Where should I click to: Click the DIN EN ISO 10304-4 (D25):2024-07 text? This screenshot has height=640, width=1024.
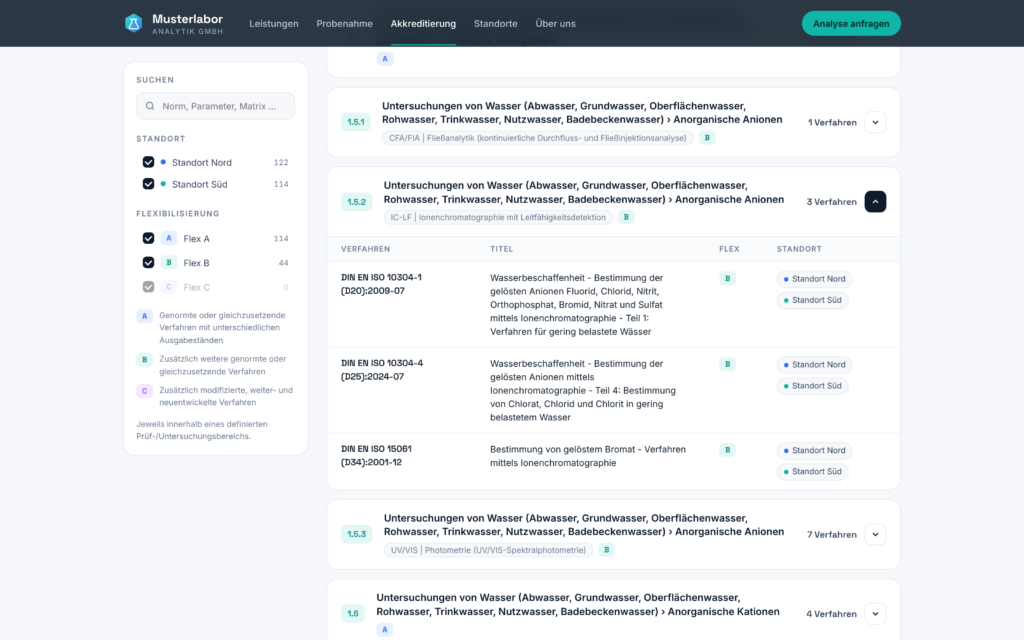pos(382,370)
